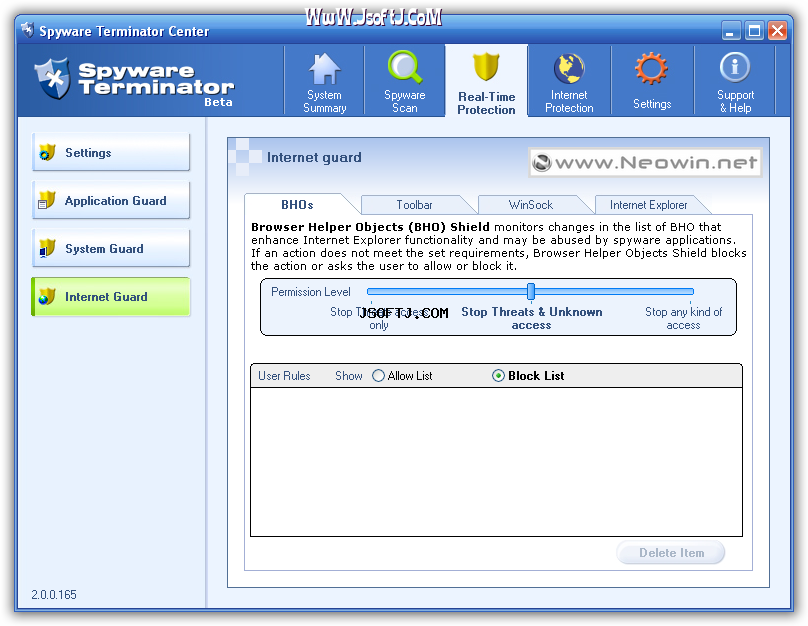Open sidebar Settings button
This screenshot has height=626, width=808.
pyautogui.click(x=111, y=152)
